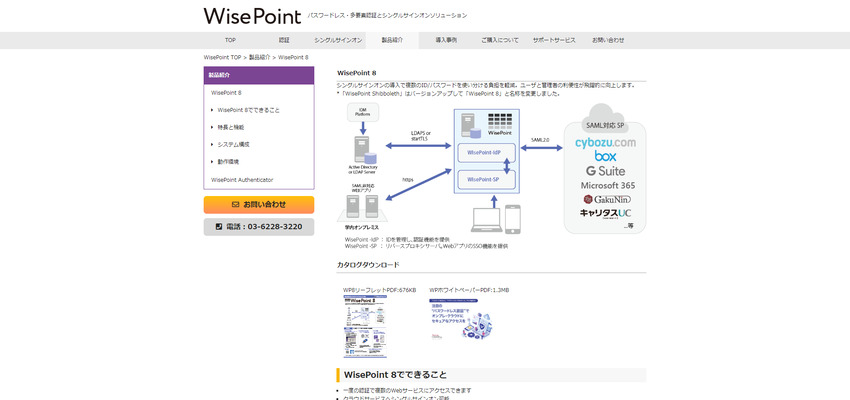Image resolution: width=850 pixels, height=400 pixels.
Task: Click the SAML2.0 label in the diagram
Action: pos(540,140)
